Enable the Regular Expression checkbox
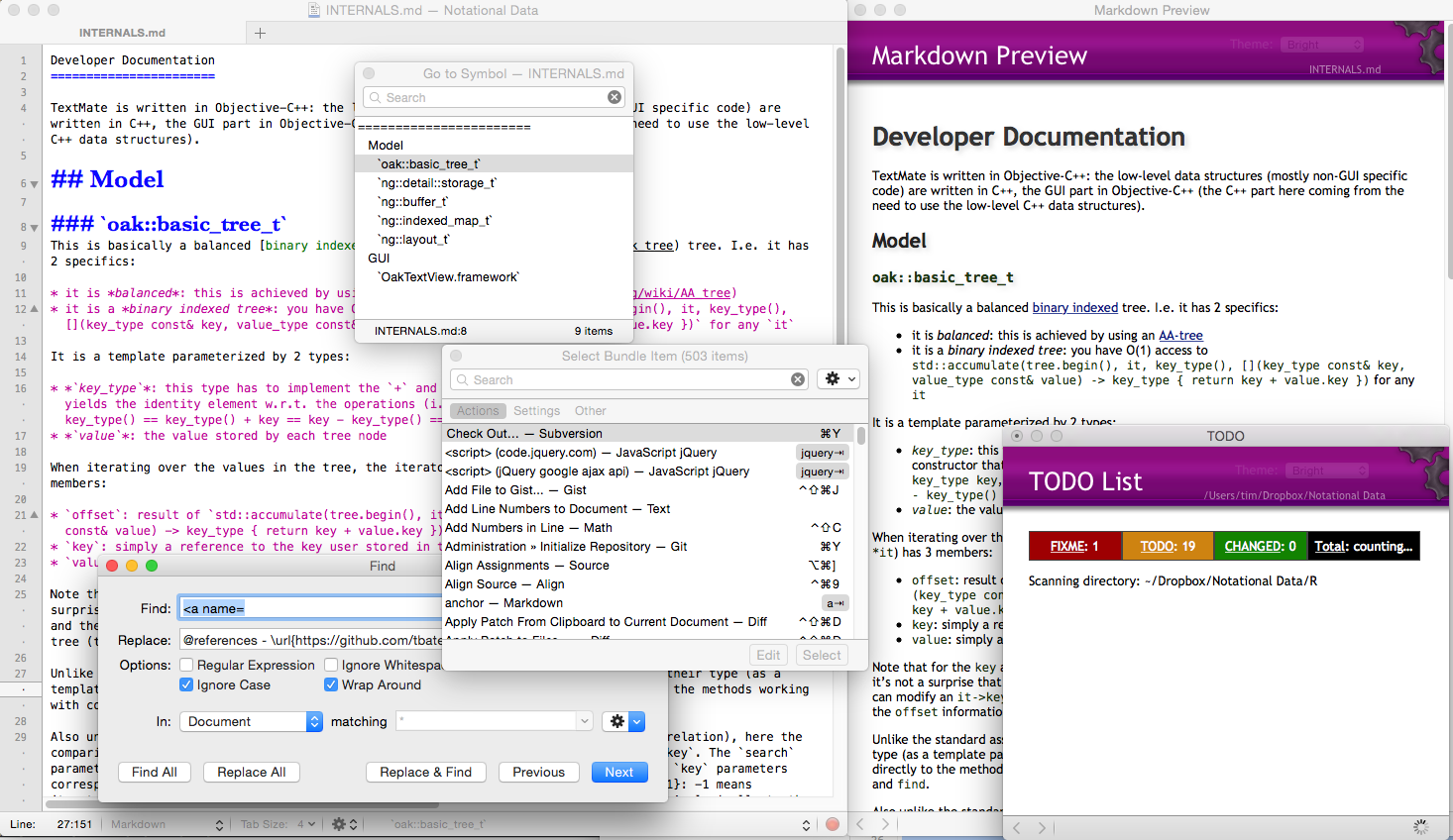 click(x=185, y=665)
